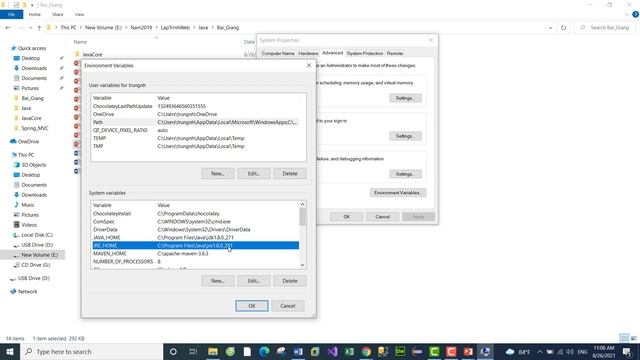640x360 pixels.
Task: Click OK in System Properties window
Action: tap(347, 217)
